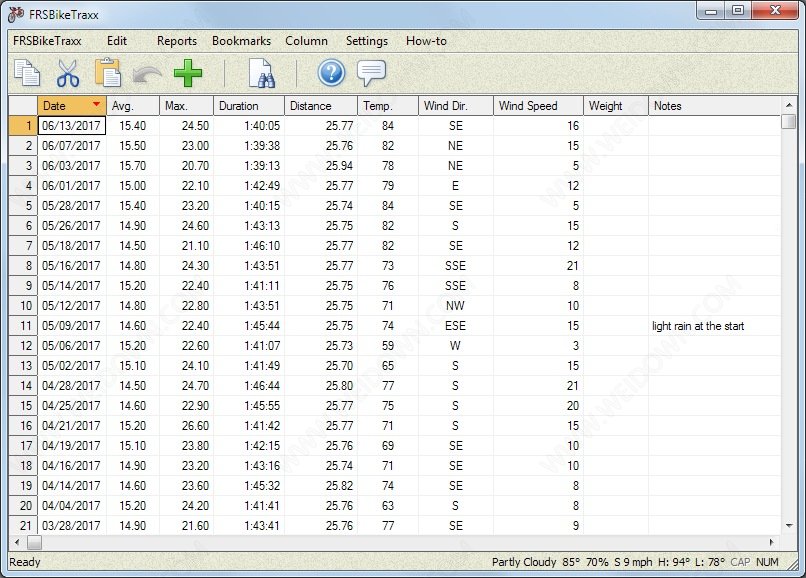806x578 pixels.
Task: Open the Settings menu
Action: (366, 41)
